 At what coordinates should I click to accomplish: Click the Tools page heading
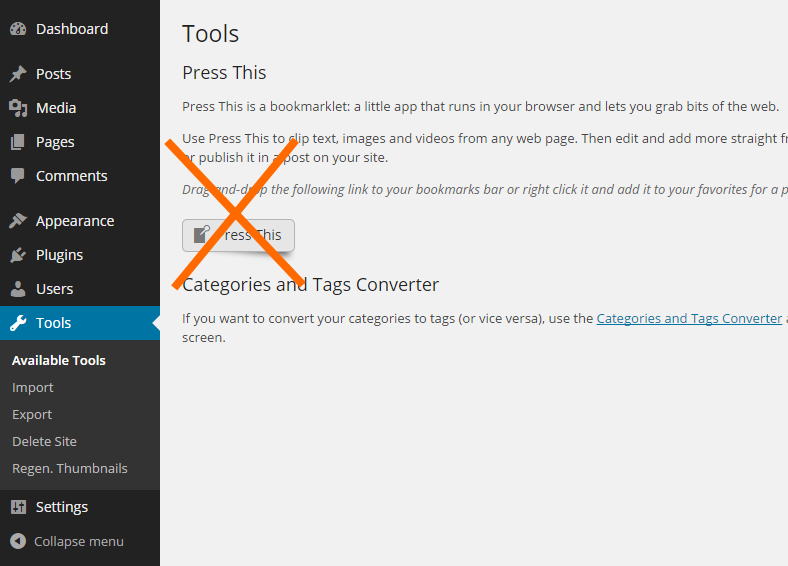click(x=211, y=34)
